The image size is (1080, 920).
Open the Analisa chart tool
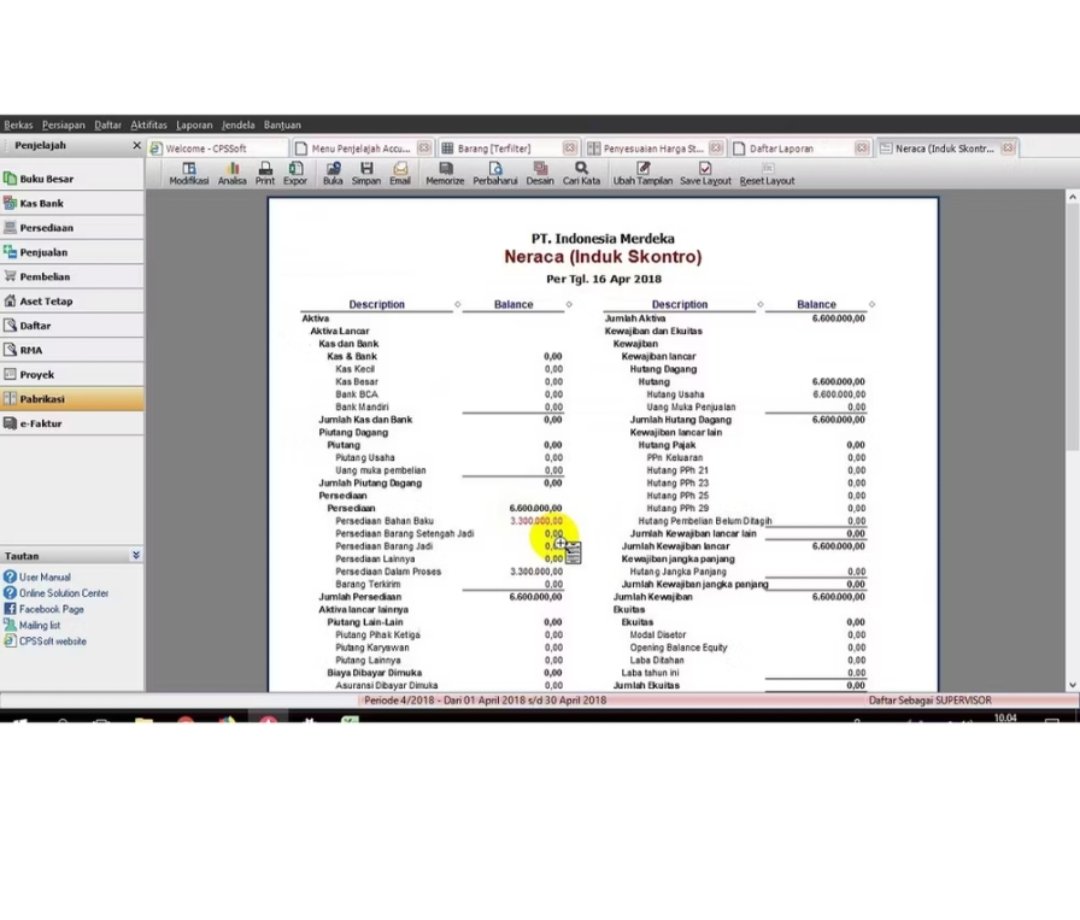point(232,174)
